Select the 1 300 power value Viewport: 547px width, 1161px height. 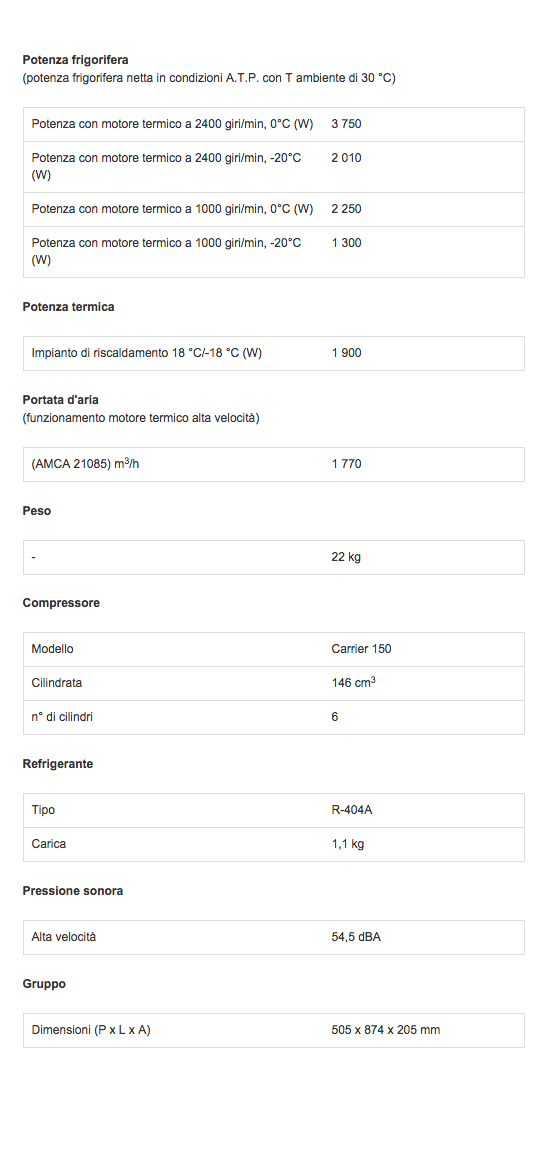tap(346, 242)
